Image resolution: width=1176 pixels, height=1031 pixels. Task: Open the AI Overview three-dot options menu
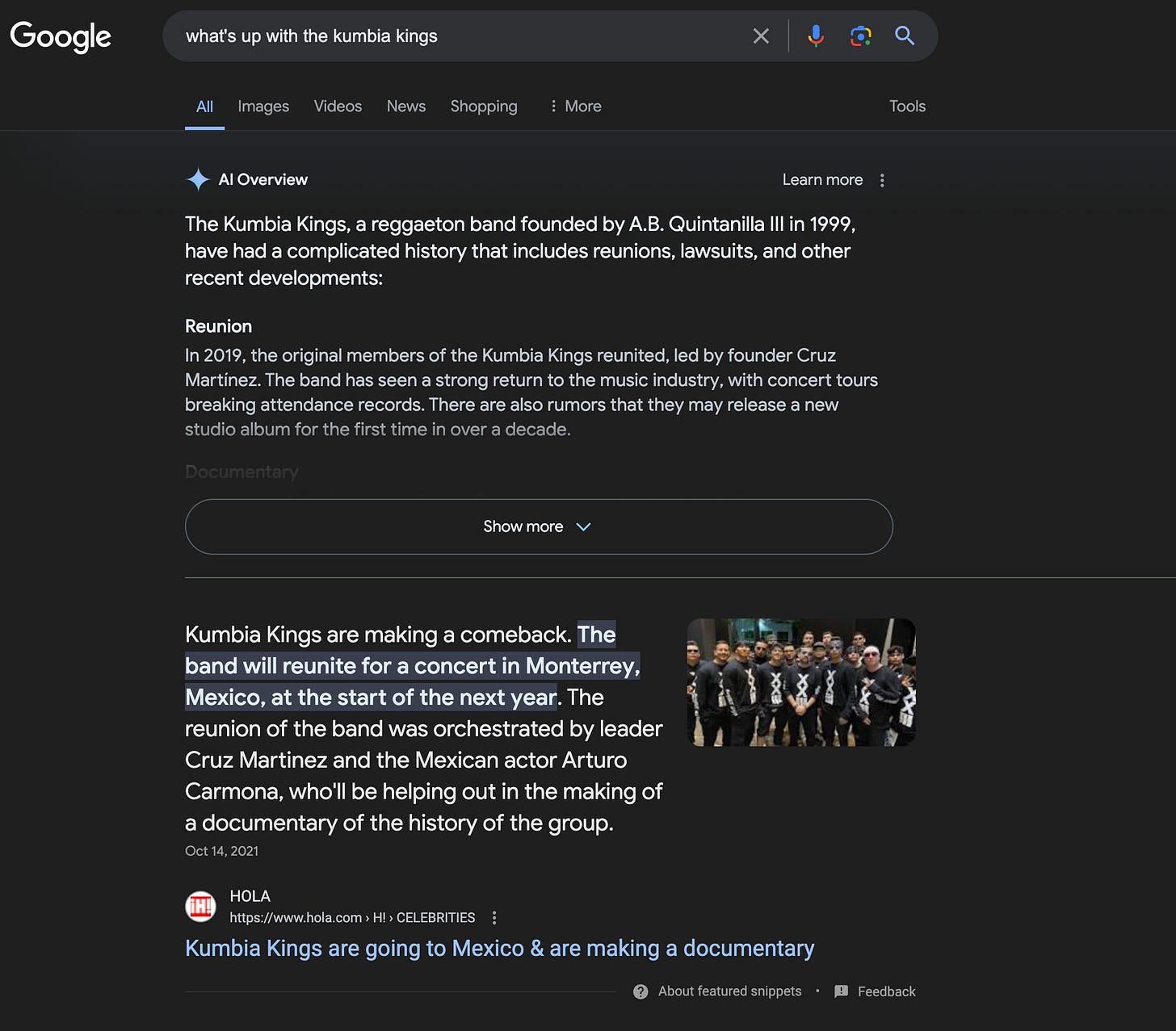882,180
